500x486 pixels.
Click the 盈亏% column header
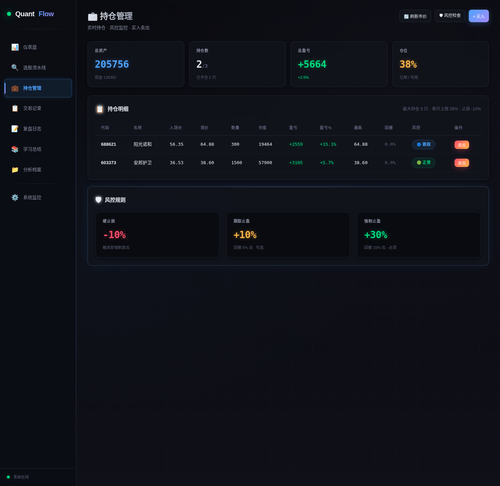pos(325,128)
